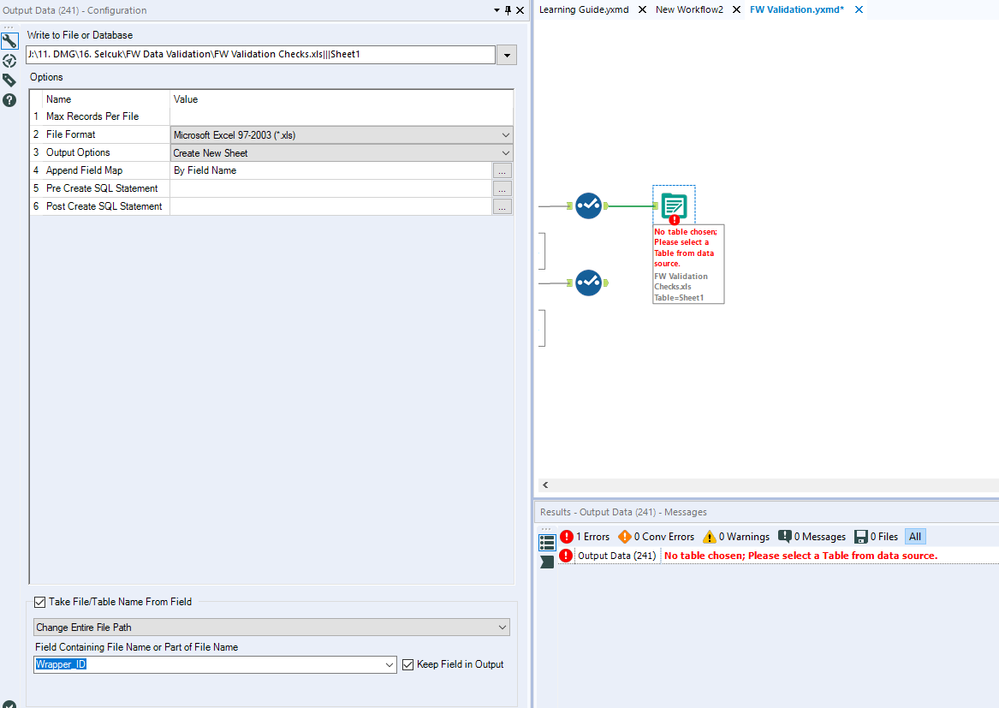Close Learning Guide.yxmd tab
999x708 pixels.
pos(642,10)
